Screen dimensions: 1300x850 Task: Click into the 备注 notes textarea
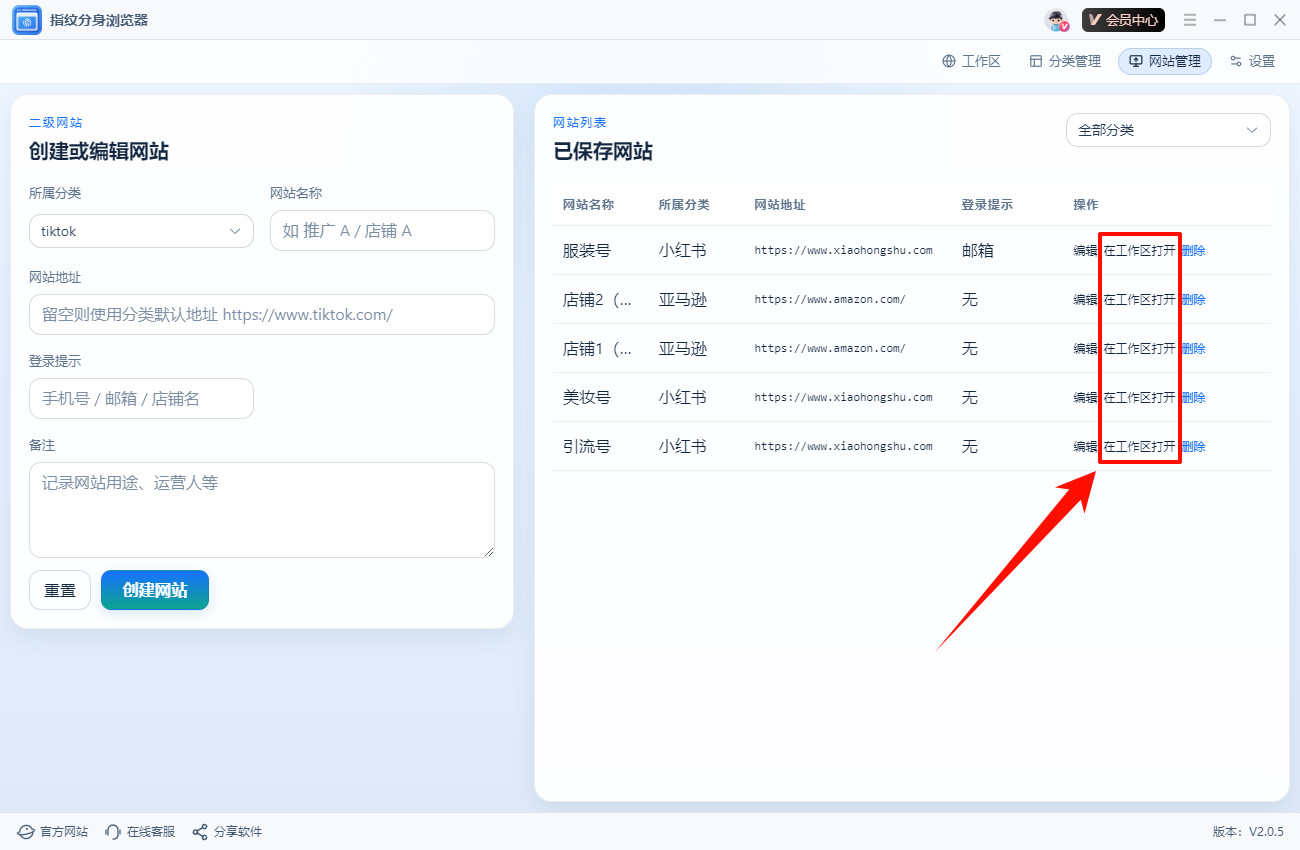(262, 510)
